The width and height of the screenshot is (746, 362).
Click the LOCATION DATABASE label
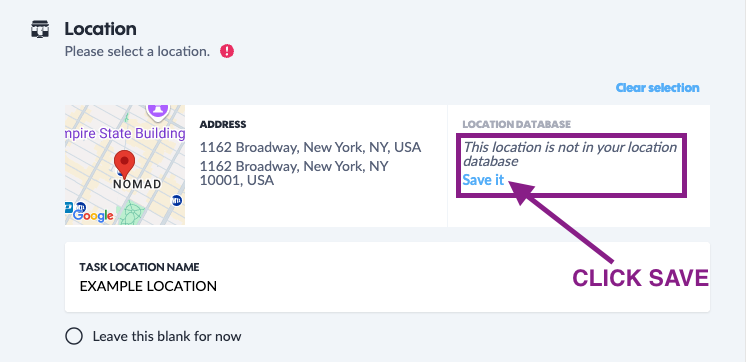[x=516, y=125]
